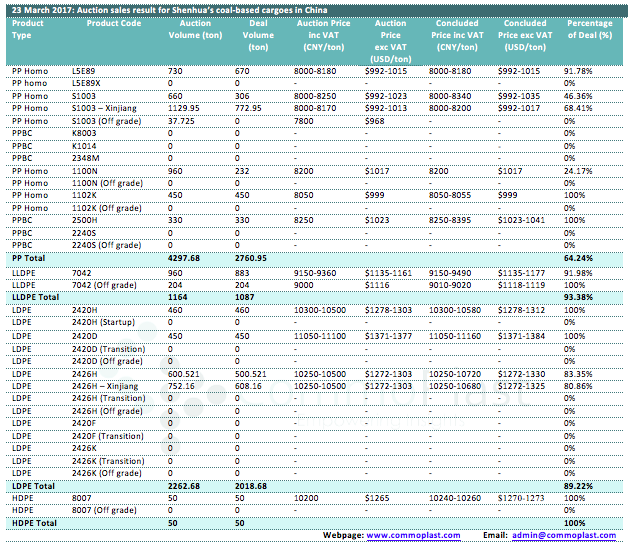
Task: Select the HDPE Total row label
Action: click(x=33, y=522)
